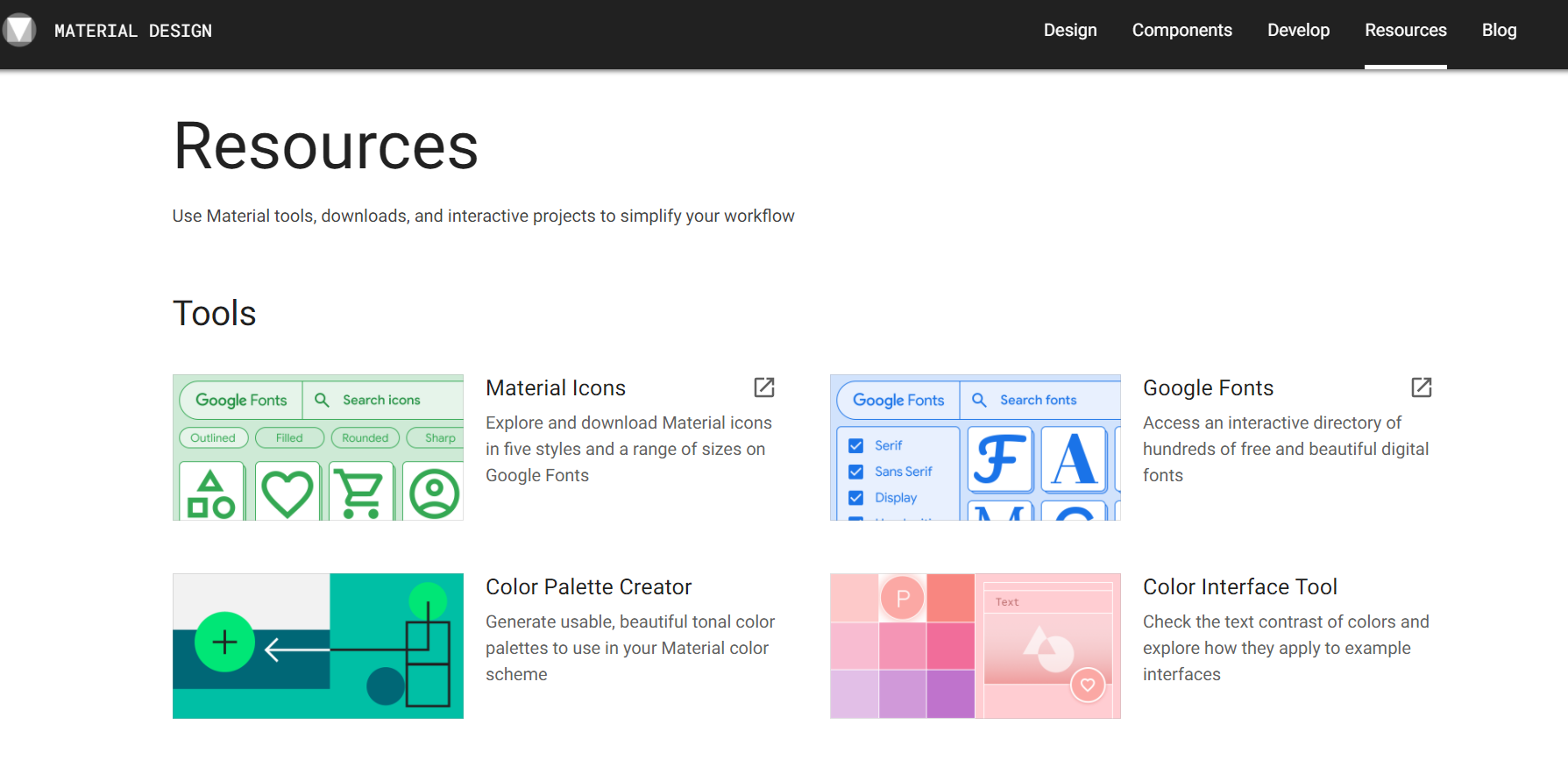The width and height of the screenshot is (1568, 760).
Task: Open the Google Fonts tool title
Action: point(1208,387)
